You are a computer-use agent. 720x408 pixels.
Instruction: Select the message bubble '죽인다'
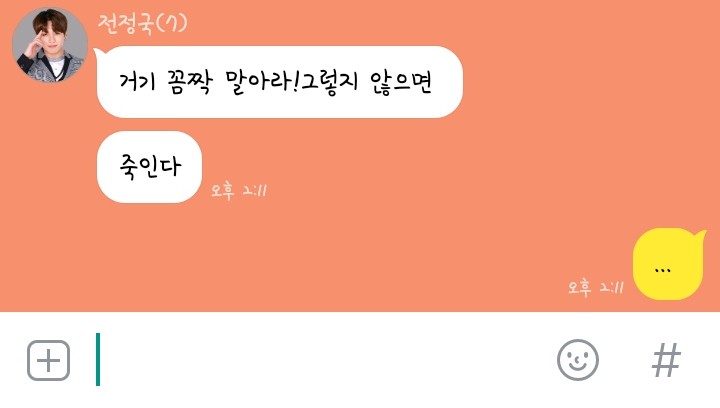149,167
